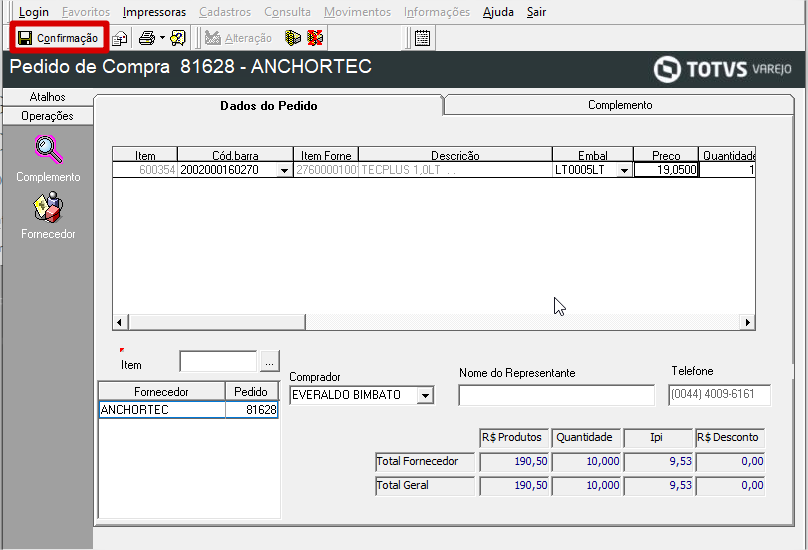Click the horizontal scrollbar right arrow
Image resolution: width=808 pixels, height=550 pixels.
pos(748,323)
